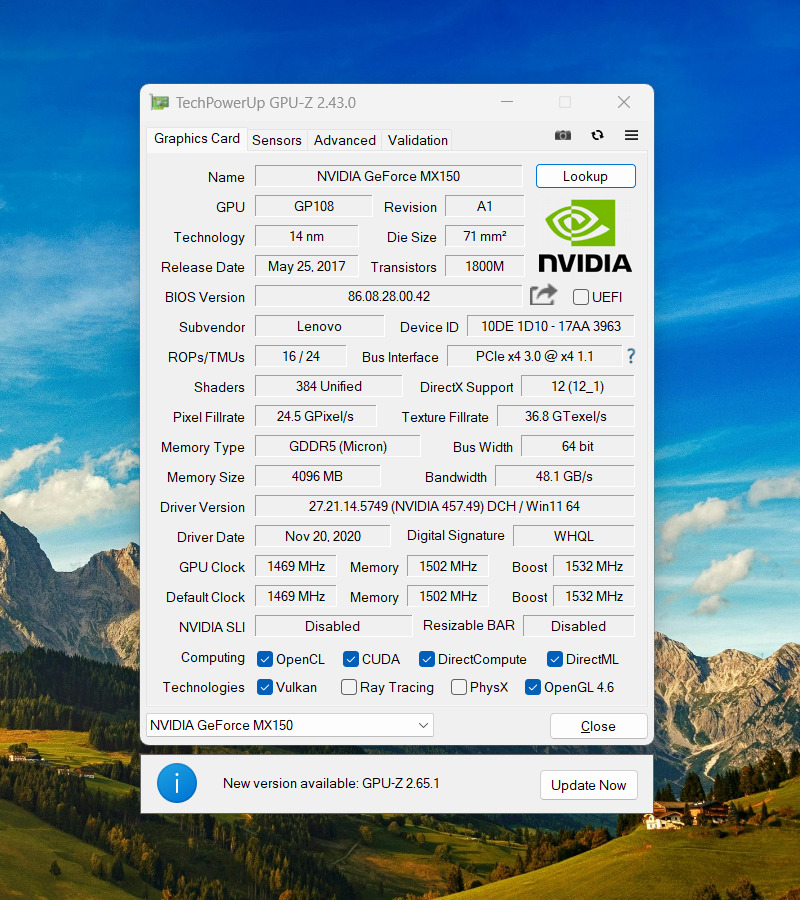Click the New version available GPU-Z 2.65.1 text
Viewport: 800px width, 900px height.
[x=331, y=783]
